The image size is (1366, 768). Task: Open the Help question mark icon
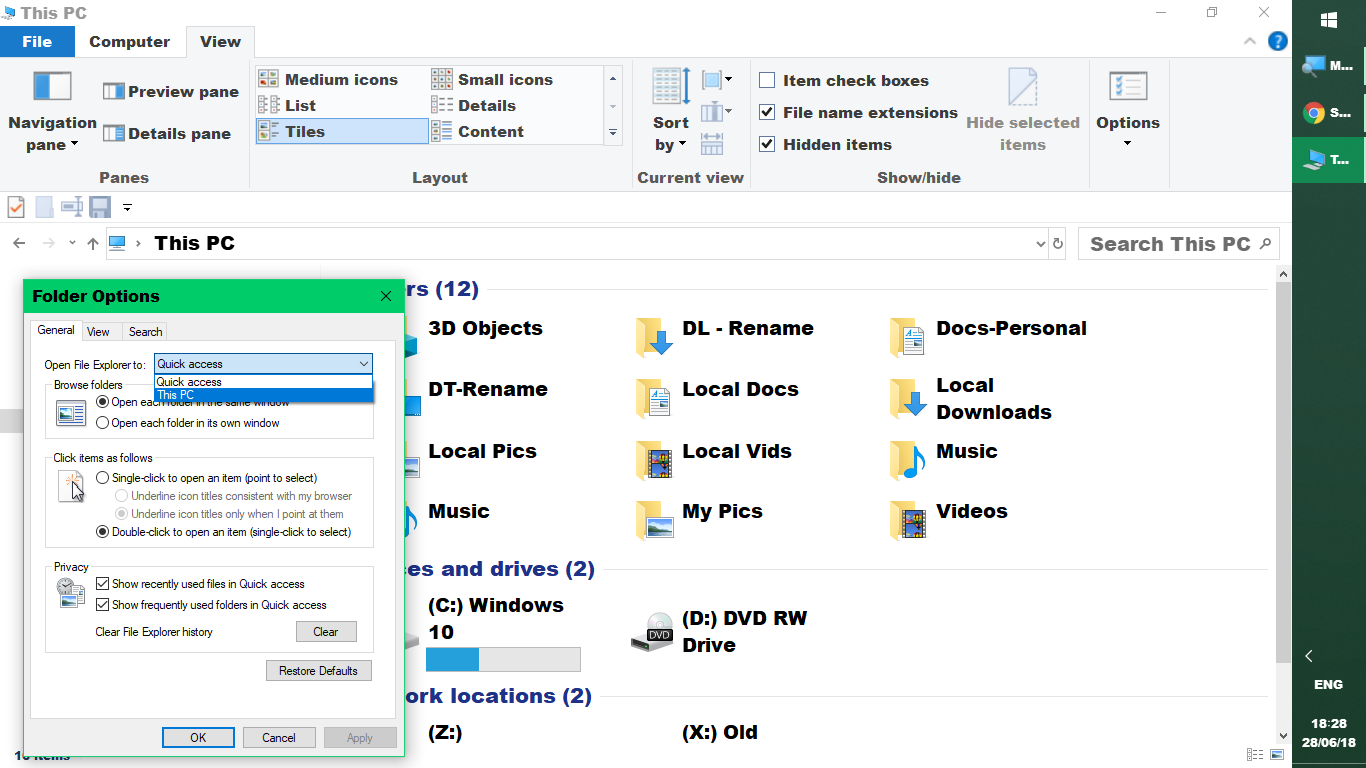tap(1277, 41)
